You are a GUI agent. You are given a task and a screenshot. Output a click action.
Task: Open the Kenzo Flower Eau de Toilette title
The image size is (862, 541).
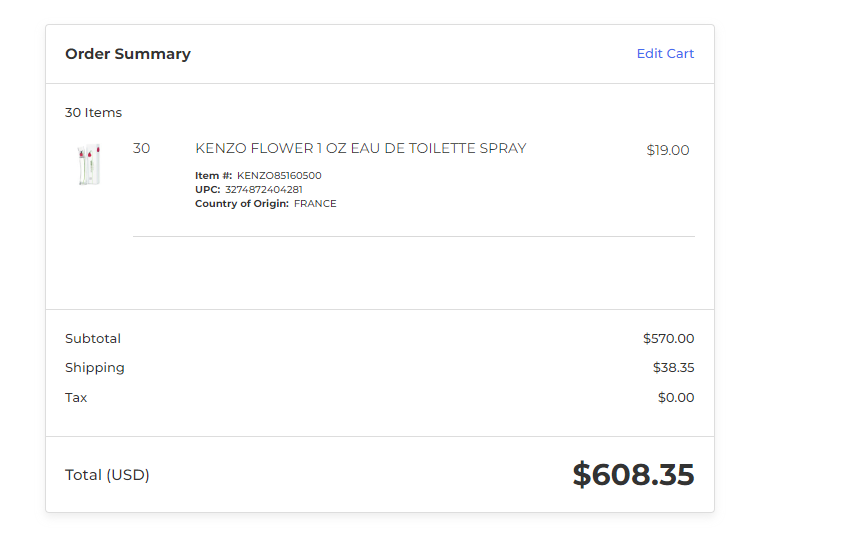tap(361, 148)
